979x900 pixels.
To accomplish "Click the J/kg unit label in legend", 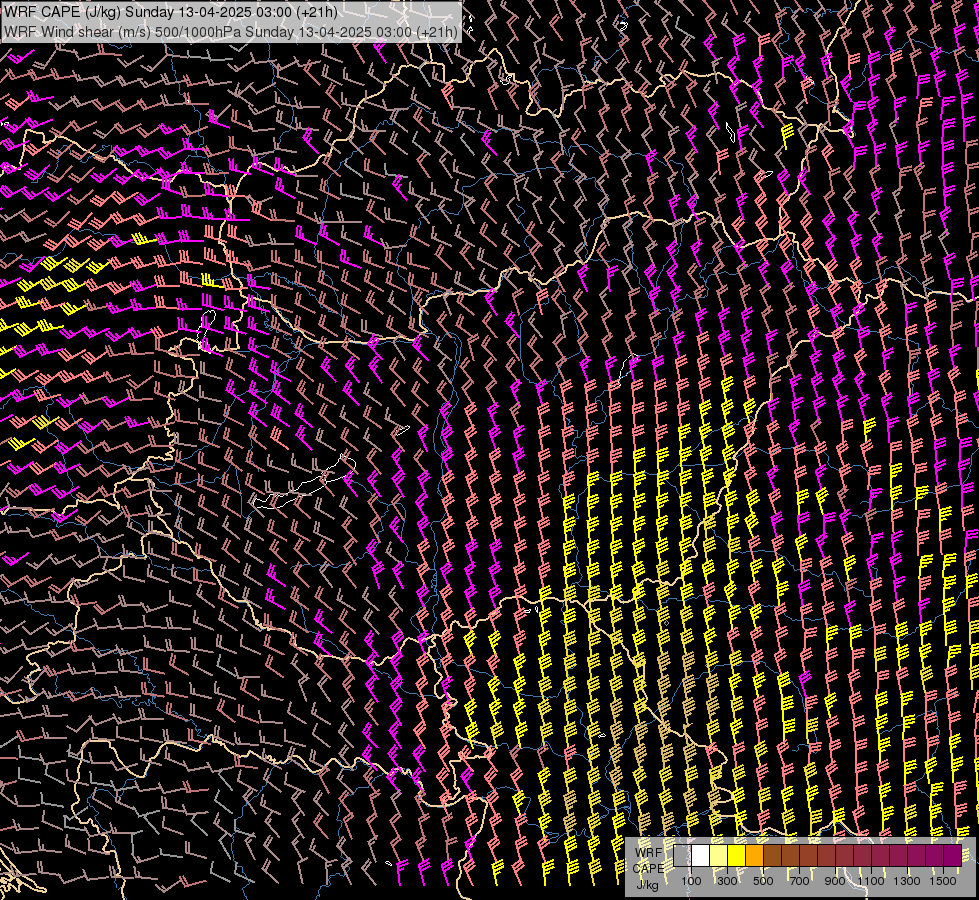I will (x=647, y=885).
